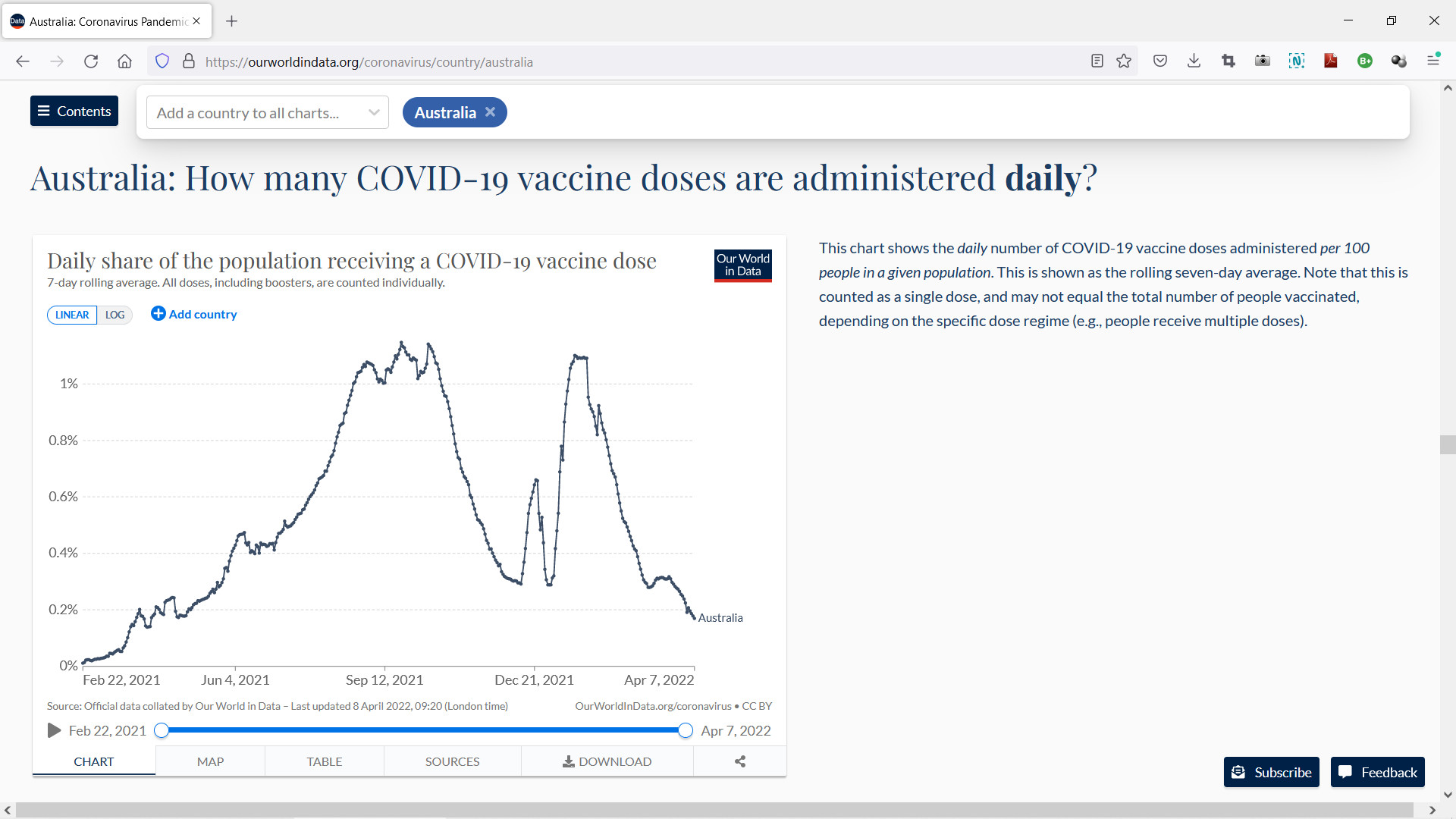Bookmark page with star icon
Screen dimensions: 1456x819
coord(1124,61)
